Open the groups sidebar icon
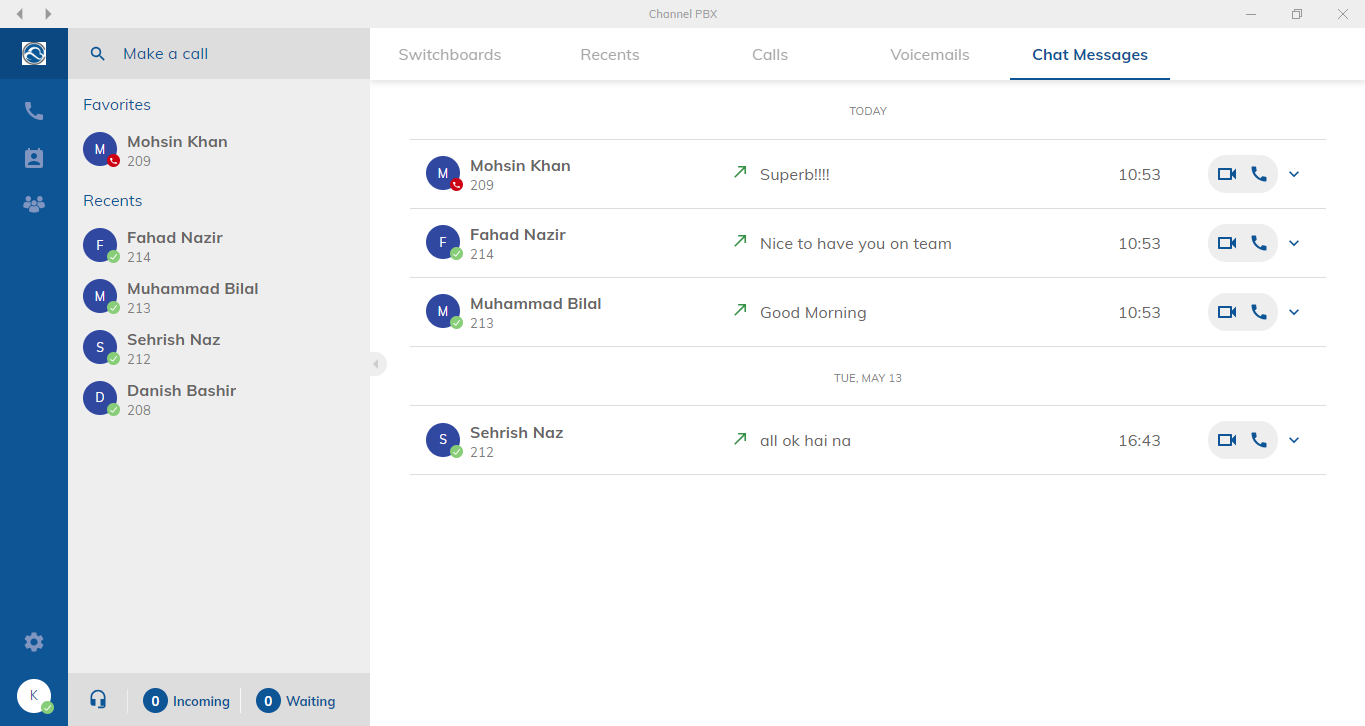The image size is (1365, 726). tap(34, 204)
